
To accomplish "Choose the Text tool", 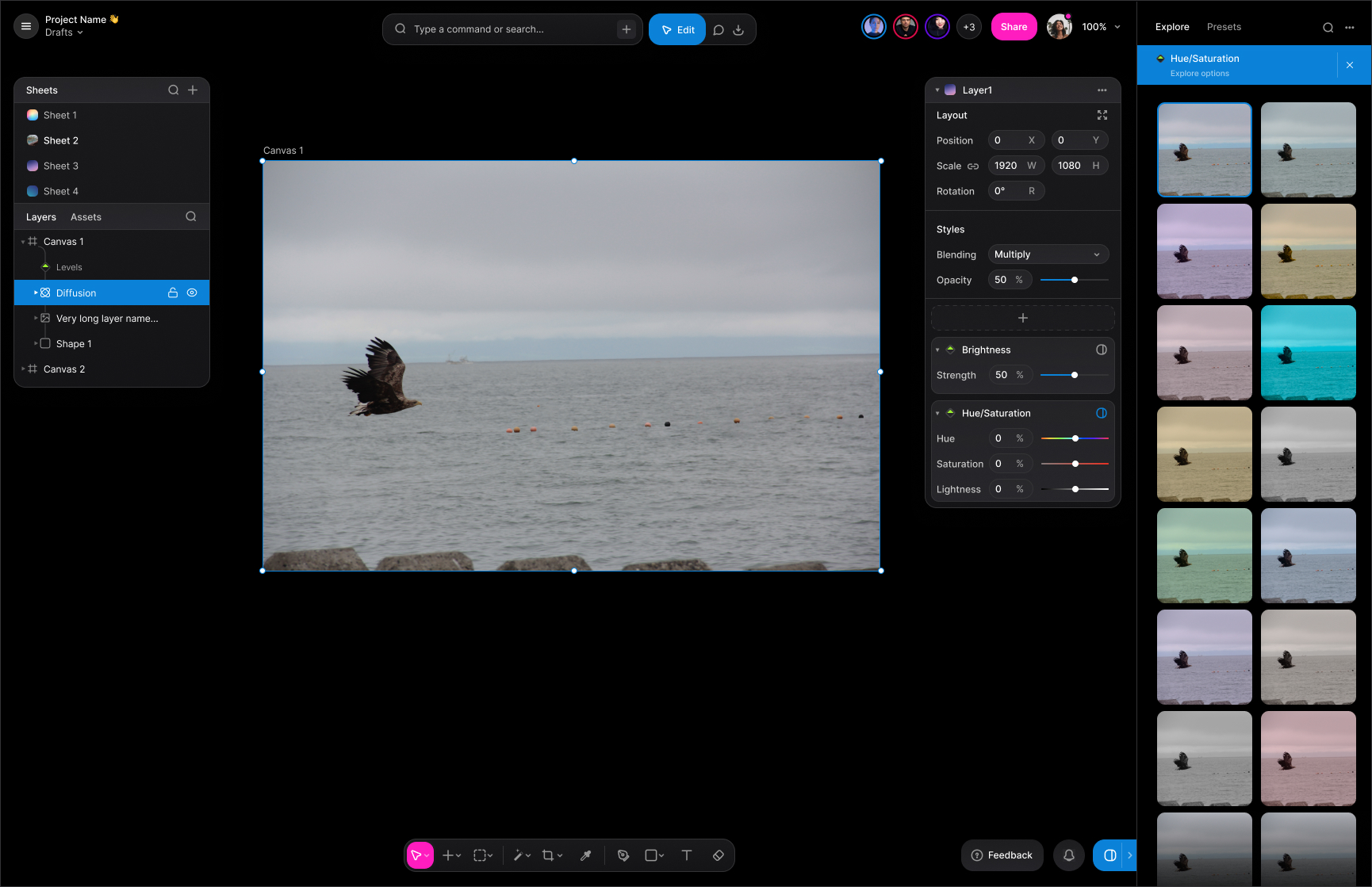I will coord(687,855).
